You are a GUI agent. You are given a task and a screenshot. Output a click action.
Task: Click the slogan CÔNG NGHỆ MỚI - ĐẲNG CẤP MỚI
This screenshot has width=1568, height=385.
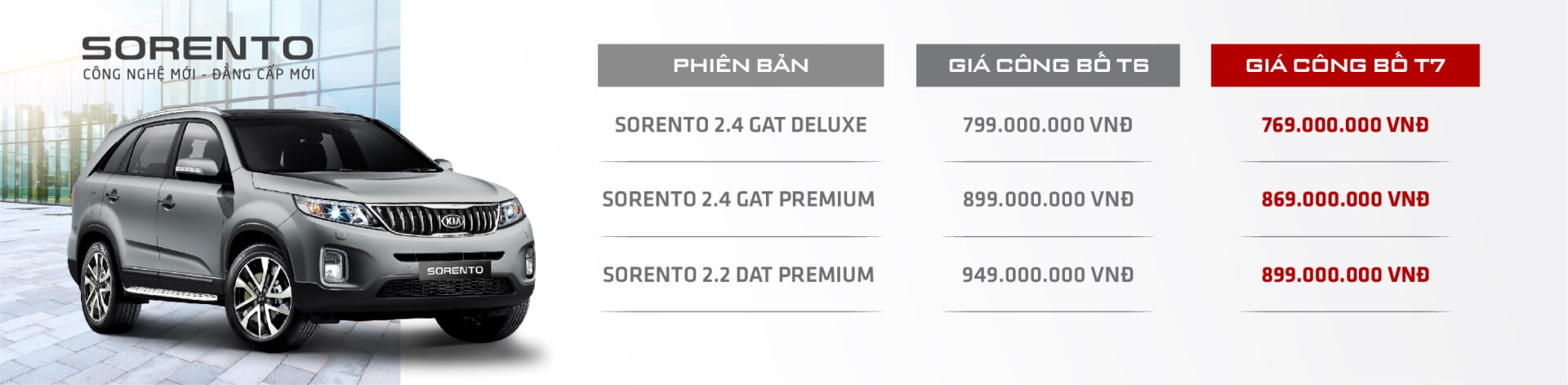(x=198, y=74)
